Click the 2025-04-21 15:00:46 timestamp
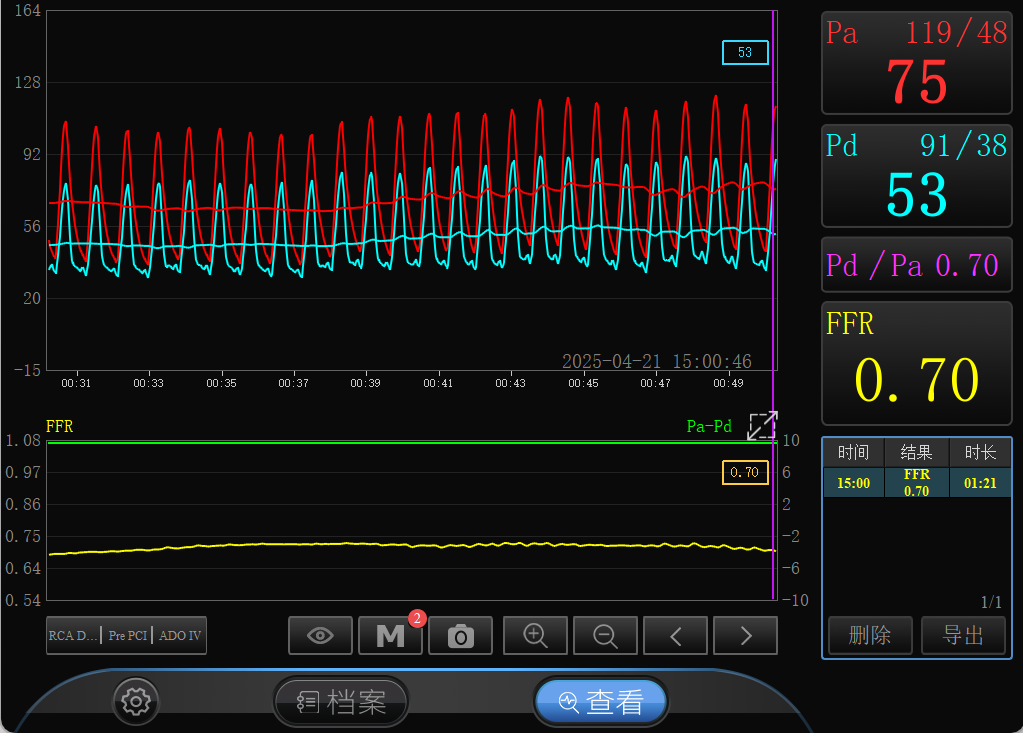The height and width of the screenshot is (733, 1023). (x=657, y=361)
